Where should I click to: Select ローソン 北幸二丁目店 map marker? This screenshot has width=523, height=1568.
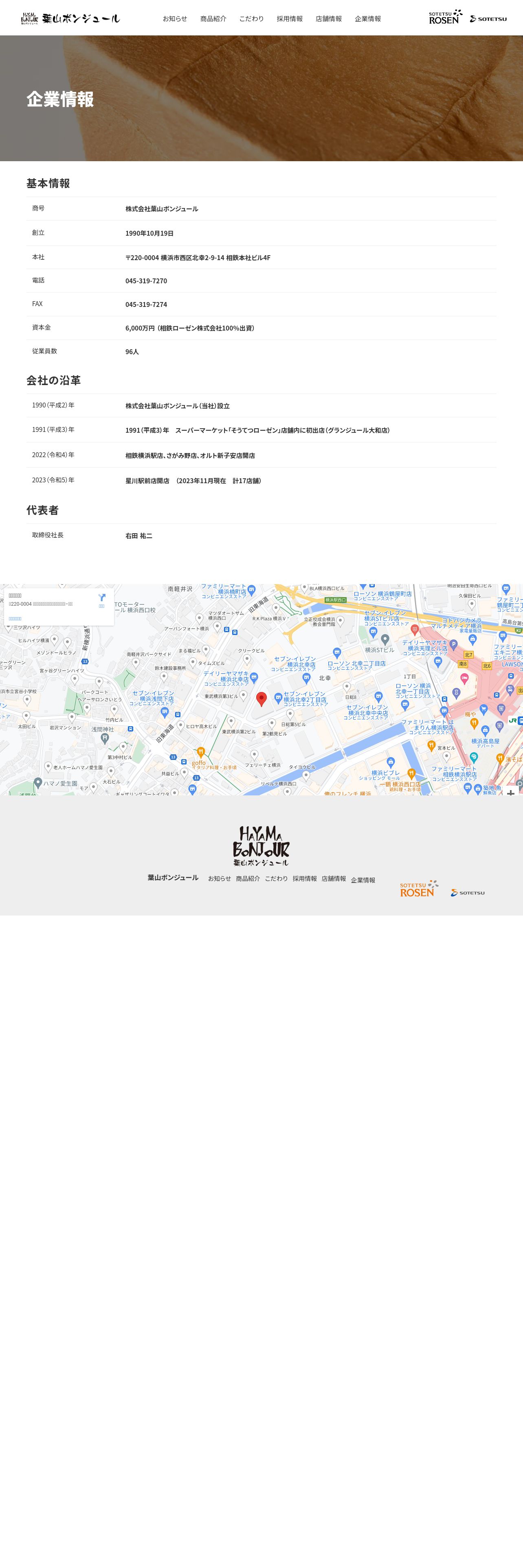point(337,653)
